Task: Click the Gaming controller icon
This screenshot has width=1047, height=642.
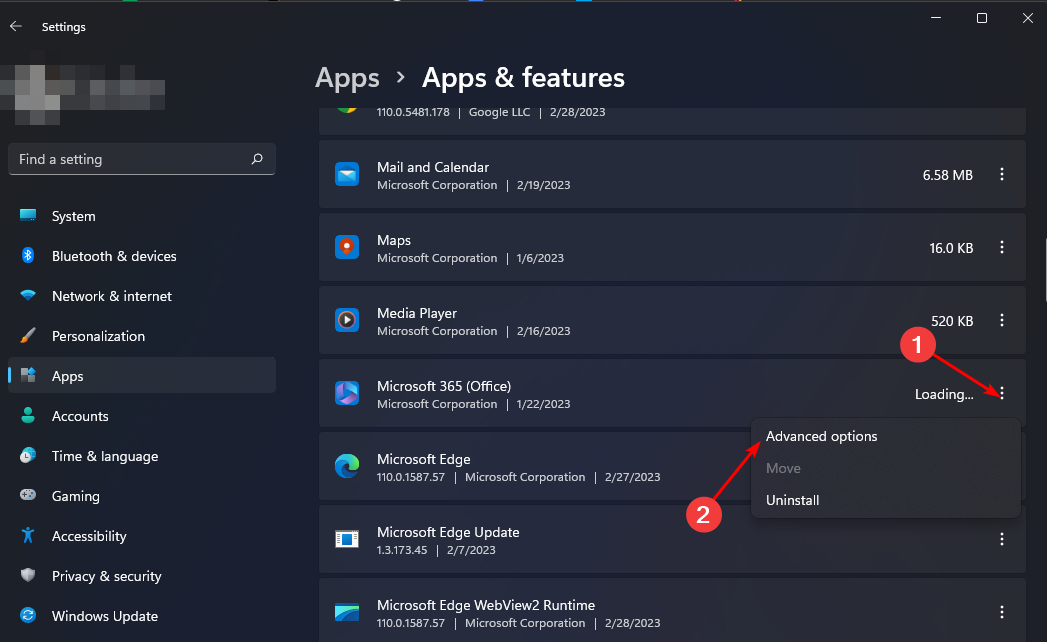Action: coord(28,495)
